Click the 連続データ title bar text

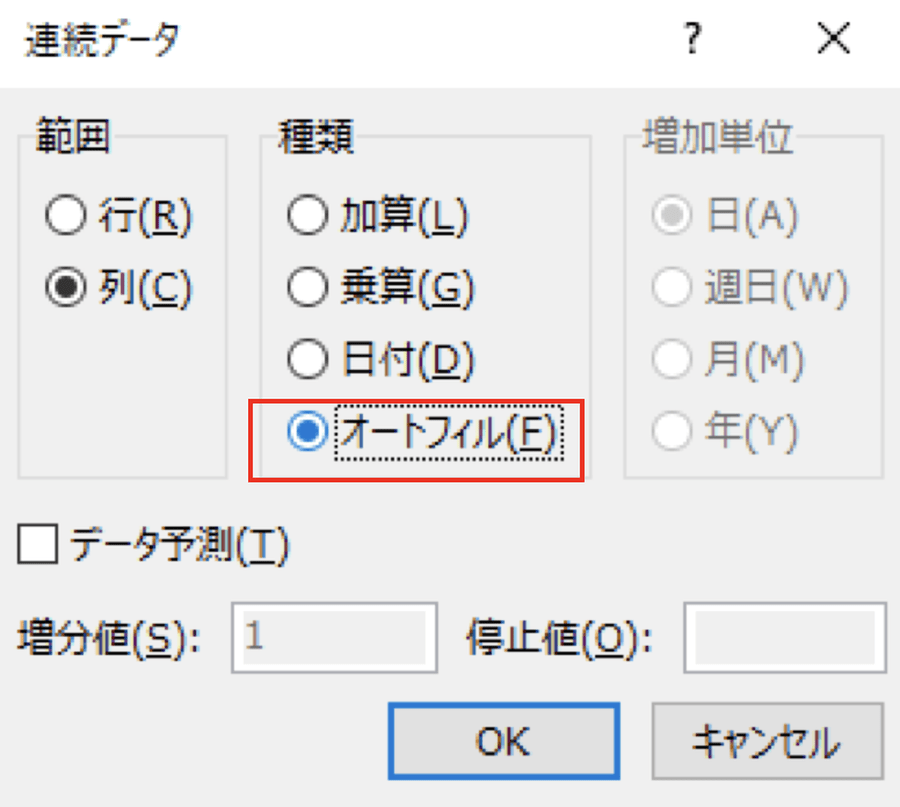click(x=99, y=41)
